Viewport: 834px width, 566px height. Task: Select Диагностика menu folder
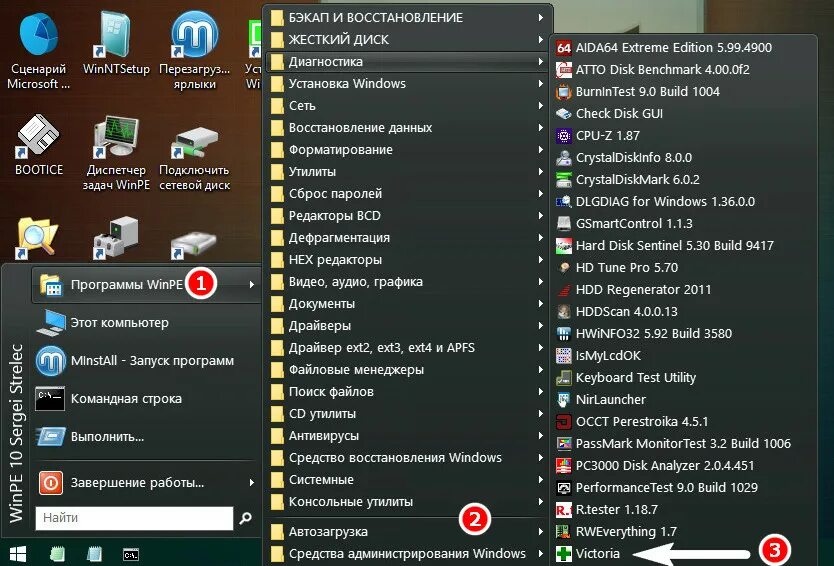(x=408, y=62)
